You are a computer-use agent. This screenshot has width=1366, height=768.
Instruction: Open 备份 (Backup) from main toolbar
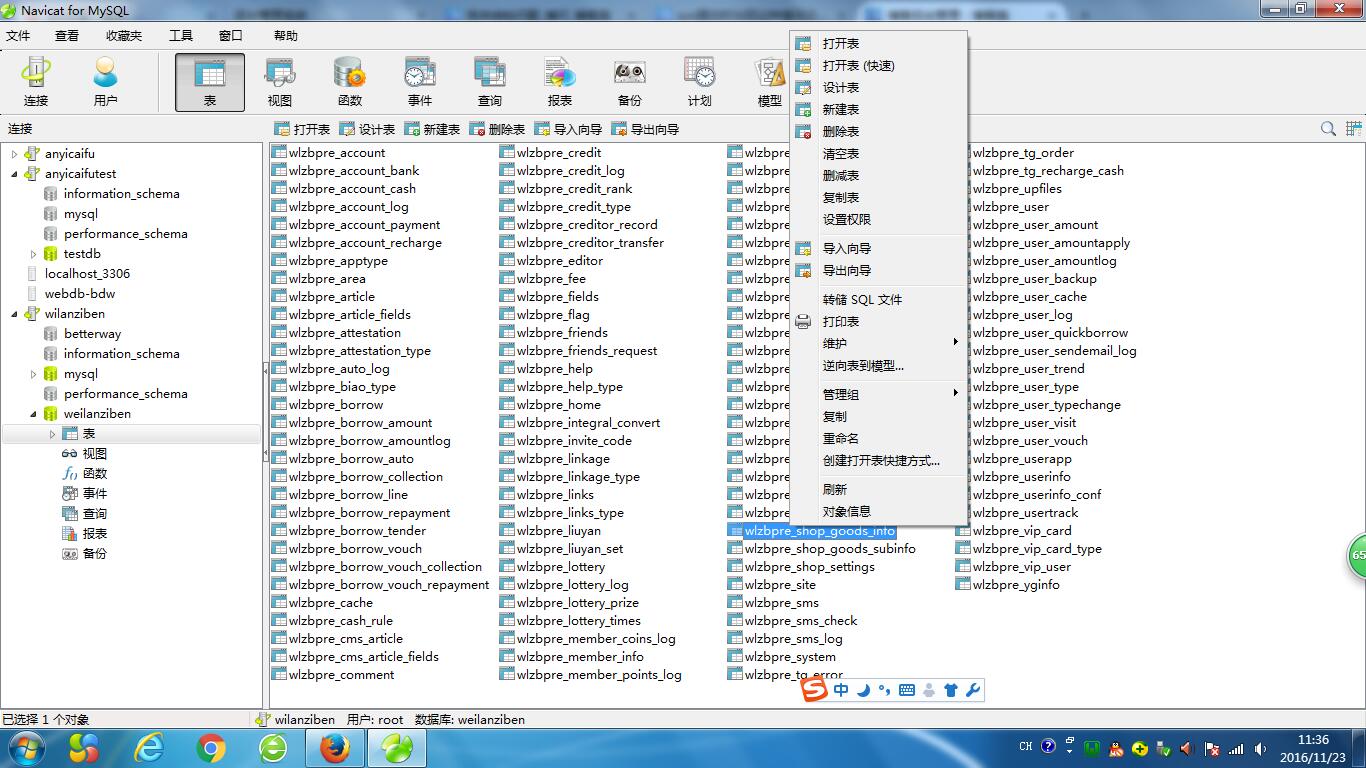(x=630, y=82)
